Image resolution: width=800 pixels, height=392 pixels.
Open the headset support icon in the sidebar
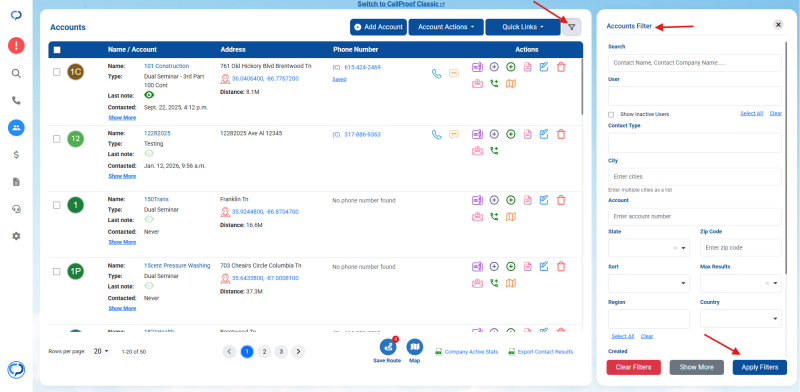[x=16, y=209]
